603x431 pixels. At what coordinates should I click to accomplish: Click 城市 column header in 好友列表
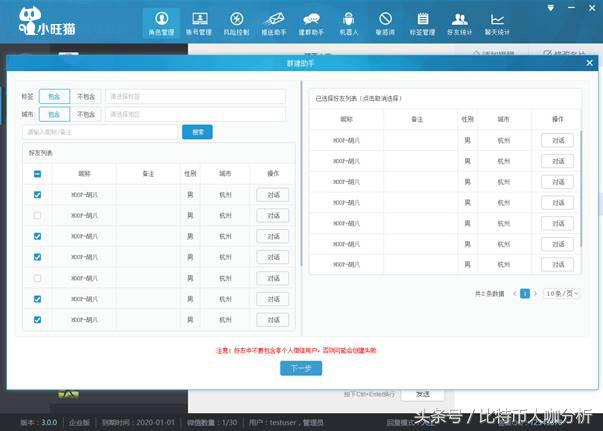point(225,174)
